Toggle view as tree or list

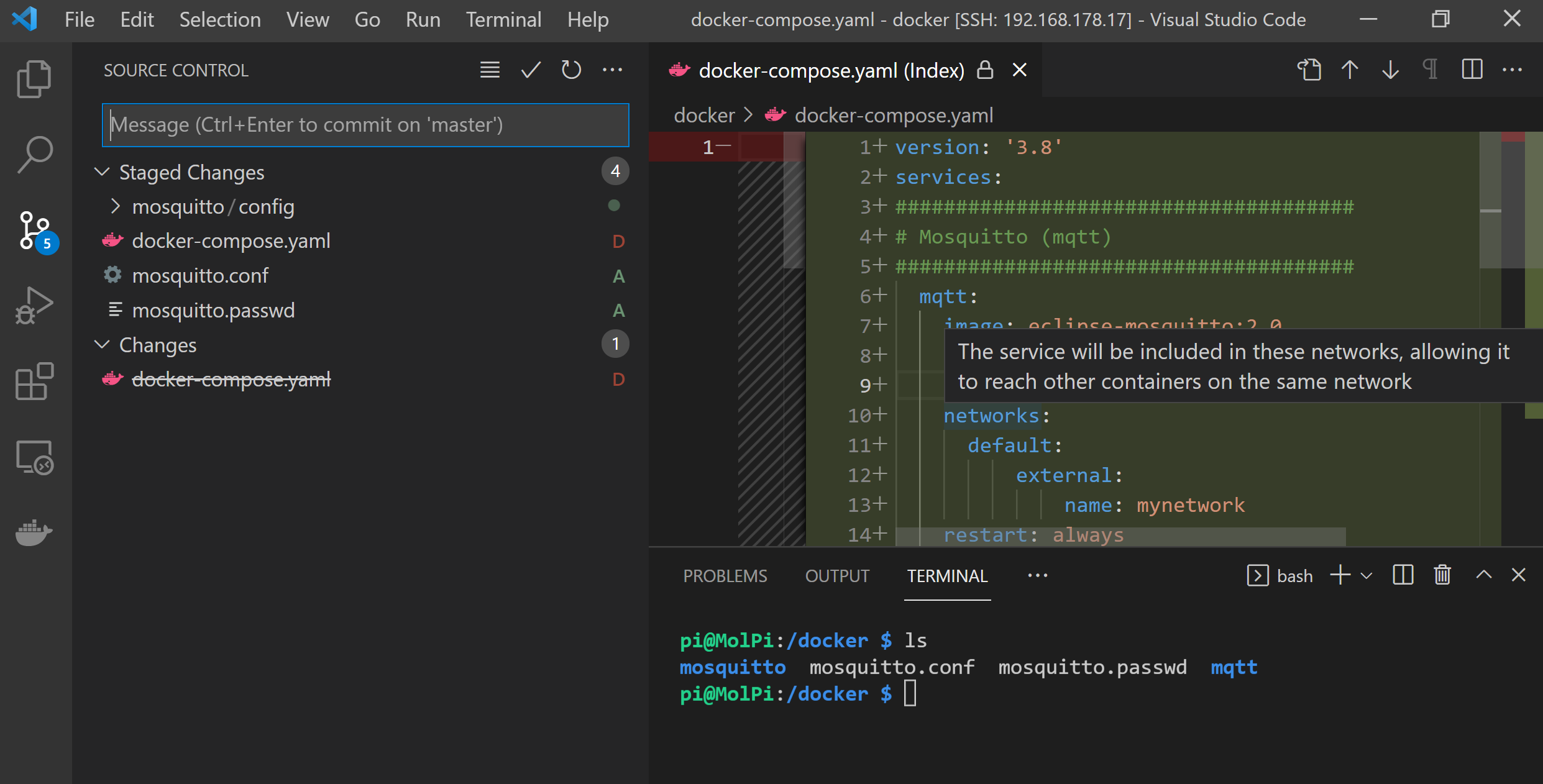pyautogui.click(x=490, y=70)
